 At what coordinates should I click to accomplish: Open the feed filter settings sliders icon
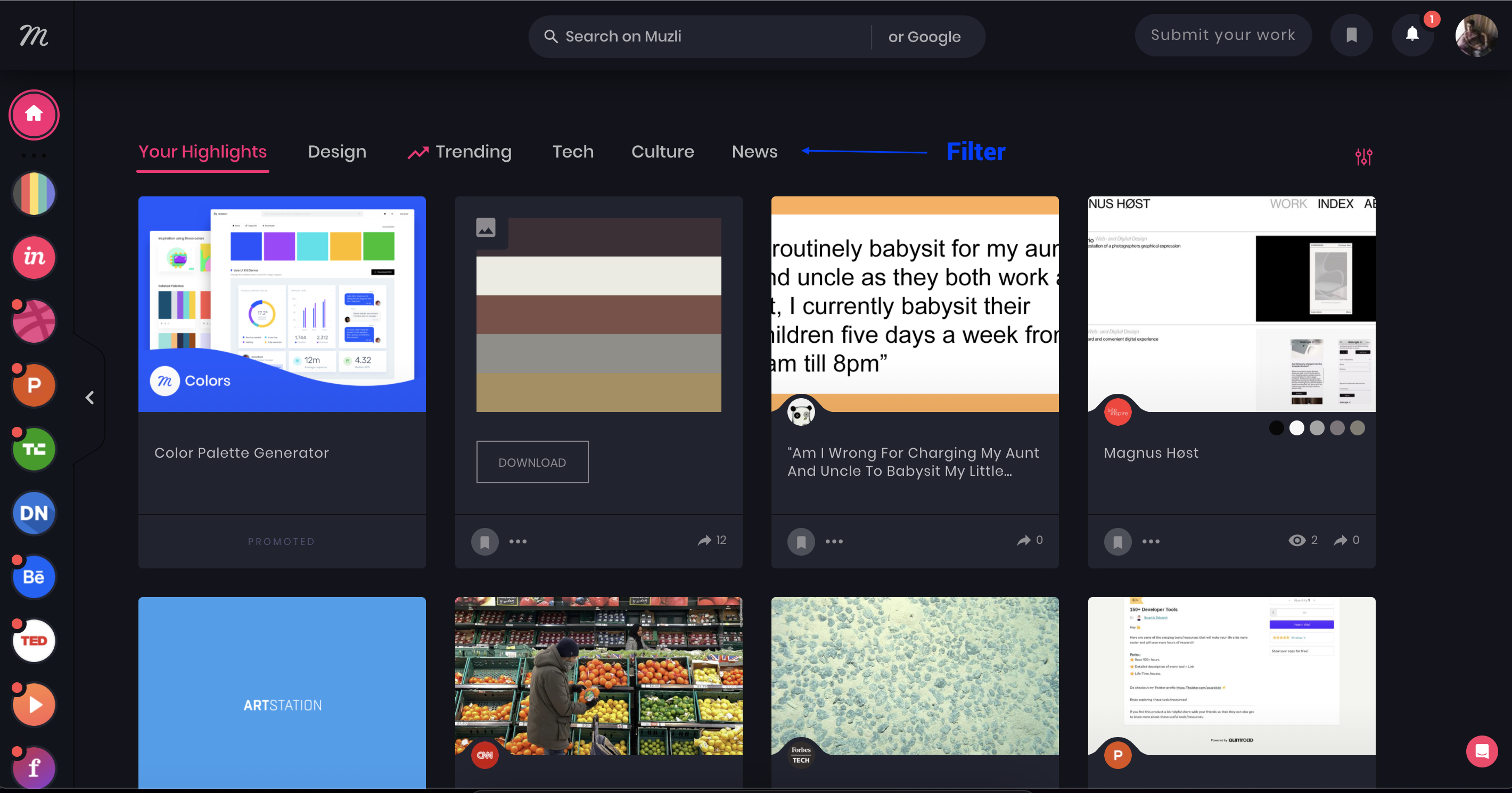[1363, 156]
